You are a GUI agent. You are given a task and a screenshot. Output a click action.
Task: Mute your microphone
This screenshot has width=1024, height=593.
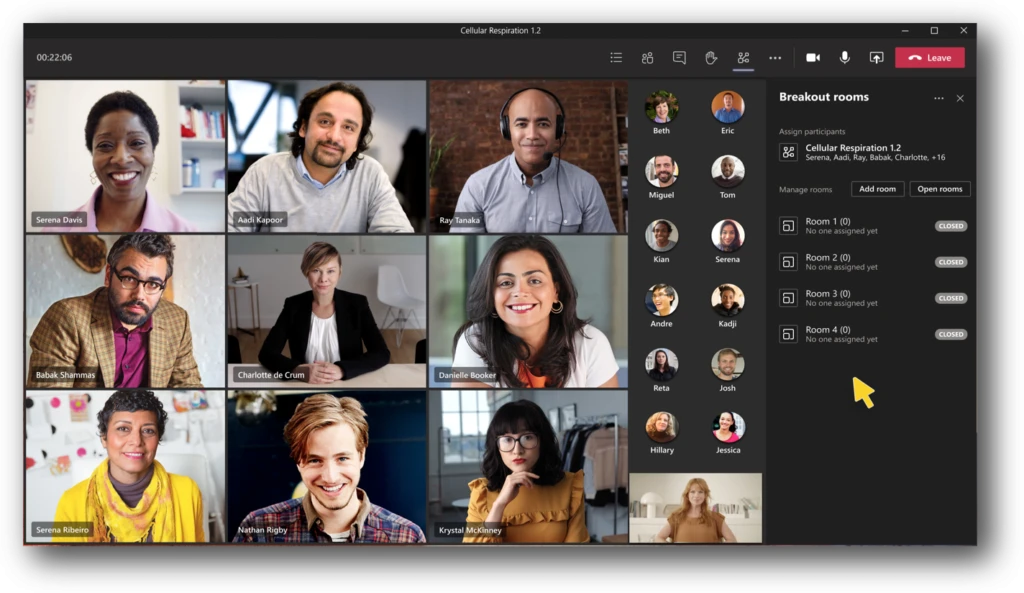[844, 57]
